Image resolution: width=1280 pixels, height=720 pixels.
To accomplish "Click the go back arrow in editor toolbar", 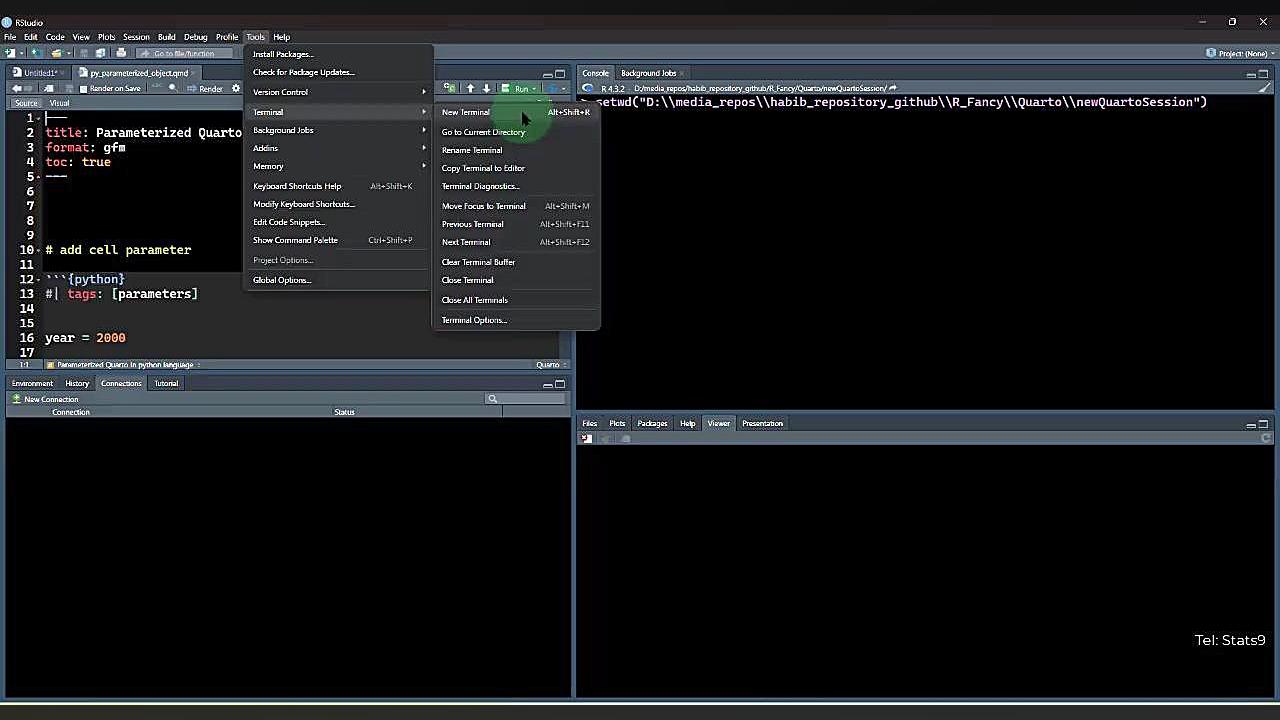I will (x=17, y=88).
